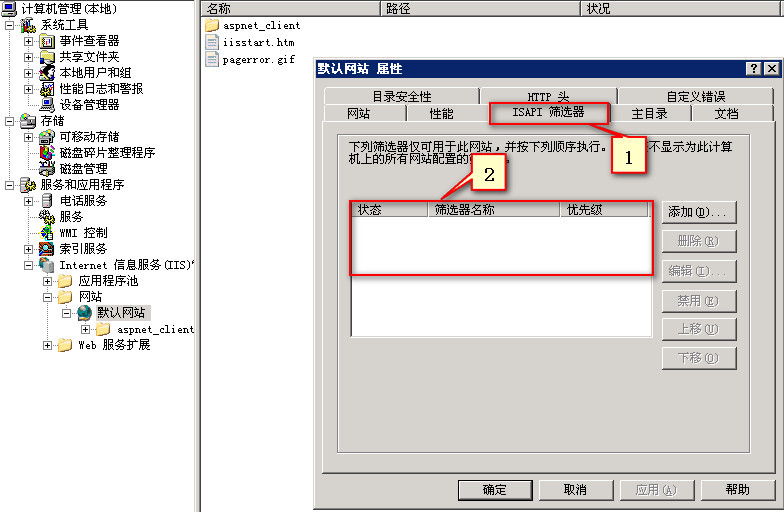Expand the 事件查看器 node
The width and height of the screenshot is (784, 512).
[x=28, y=41]
